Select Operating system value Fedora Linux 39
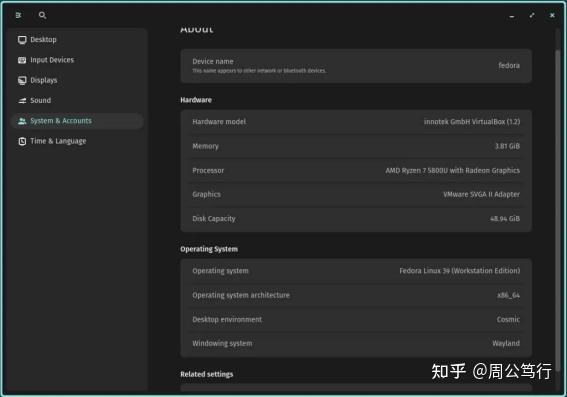This screenshot has height=397, width=567. [x=460, y=271]
